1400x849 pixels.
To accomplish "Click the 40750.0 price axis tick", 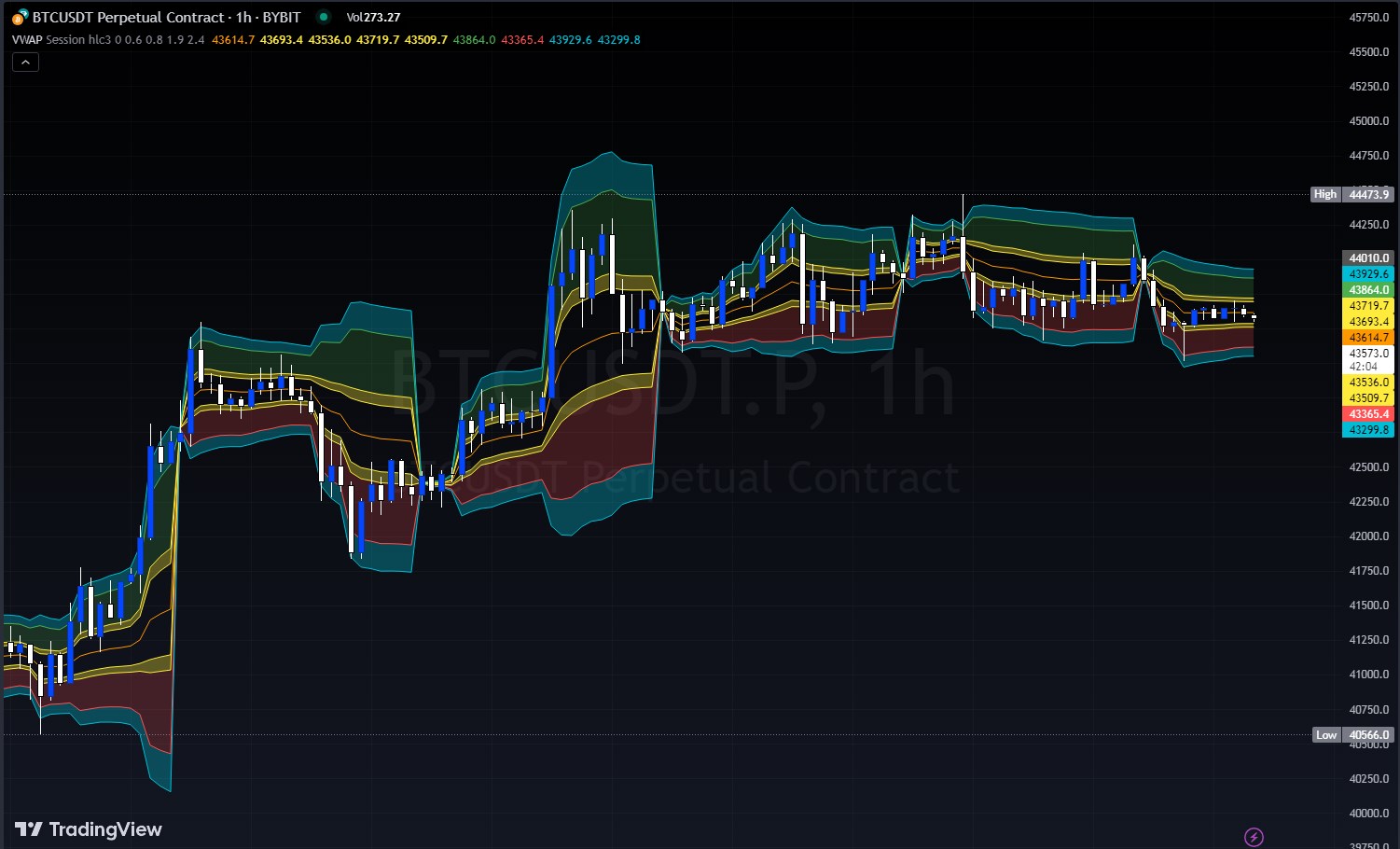I will point(1369,710).
